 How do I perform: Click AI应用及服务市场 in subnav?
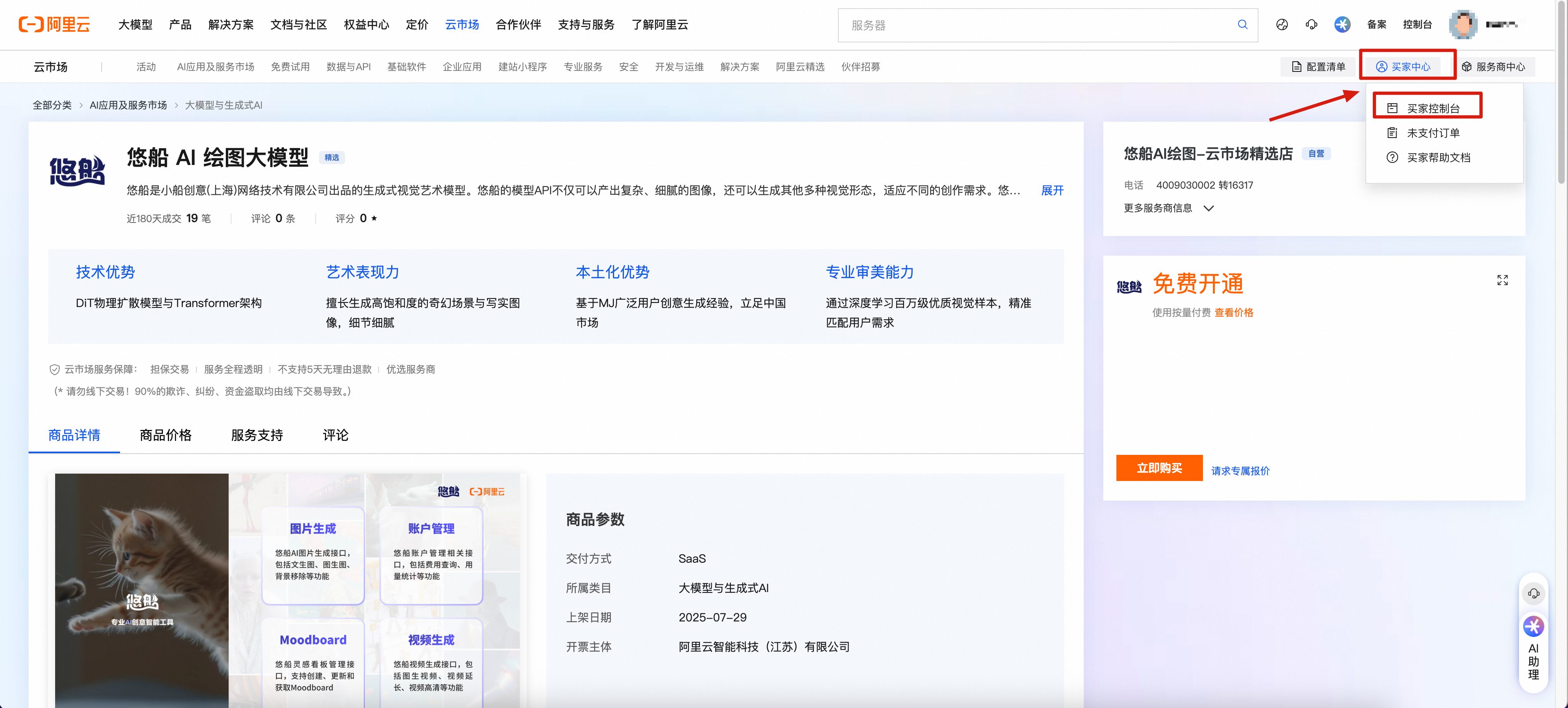pyautogui.click(x=216, y=67)
